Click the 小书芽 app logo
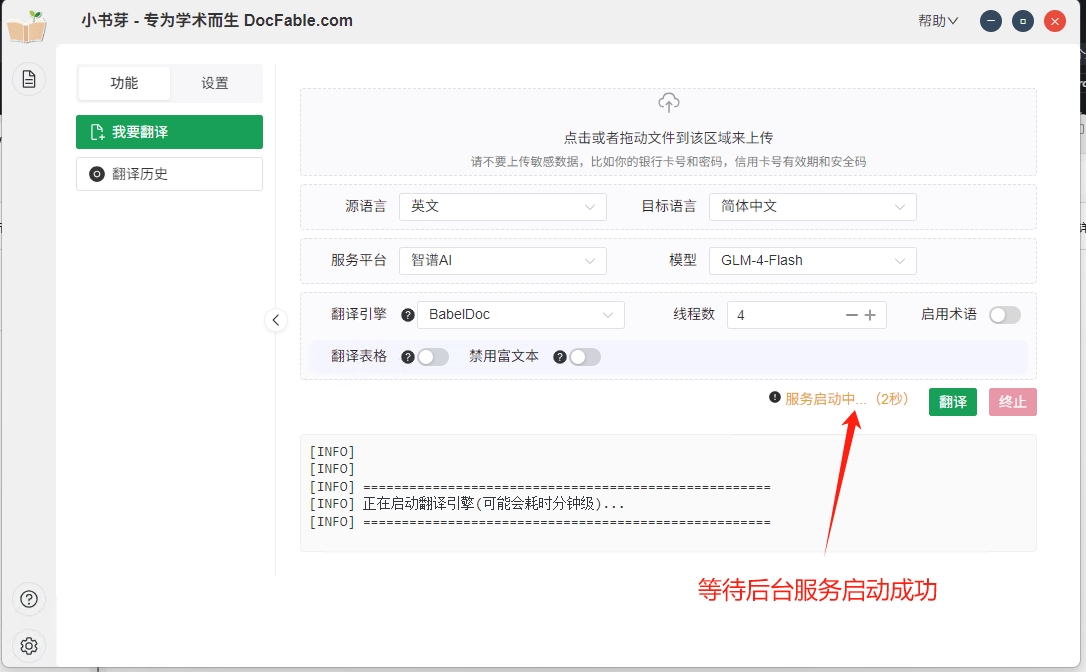 pyautogui.click(x=27, y=26)
